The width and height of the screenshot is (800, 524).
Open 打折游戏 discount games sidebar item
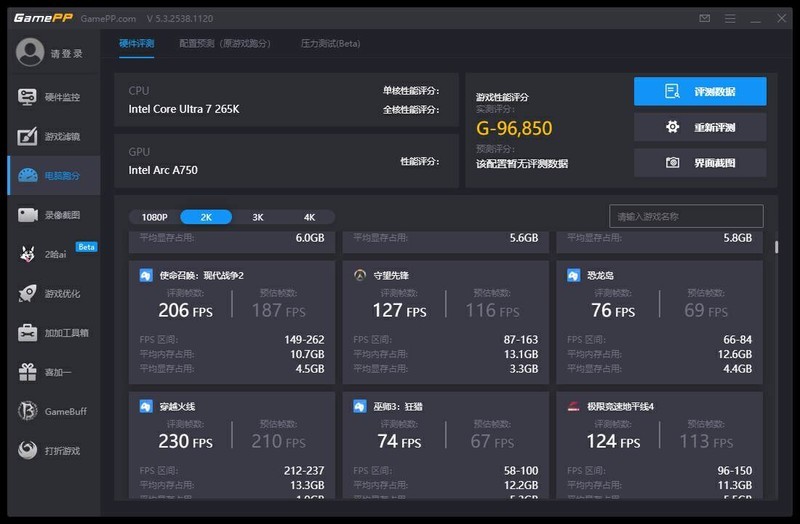(54, 451)
